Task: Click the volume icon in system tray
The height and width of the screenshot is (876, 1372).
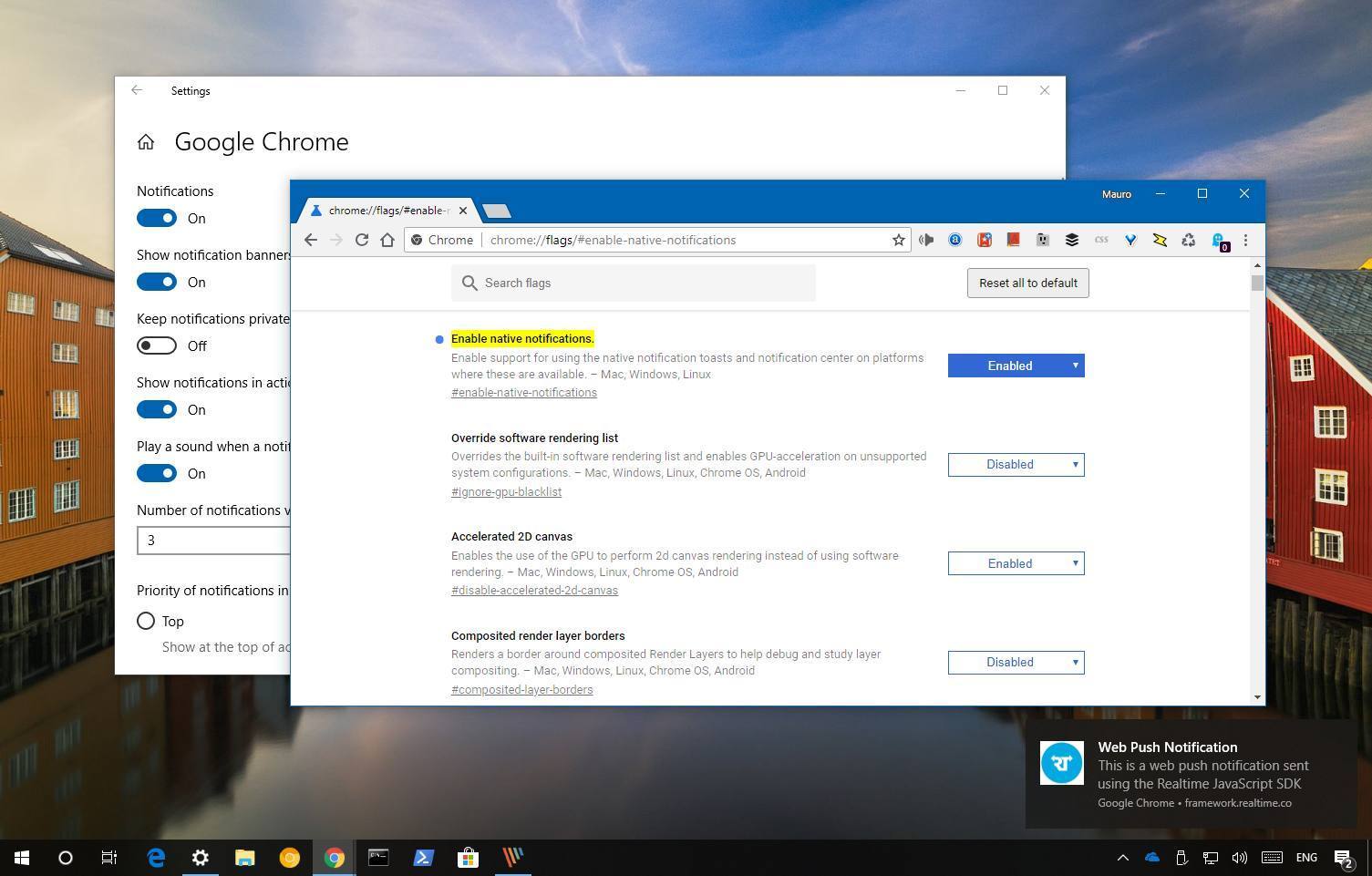Action: (x=1239, y=858)
